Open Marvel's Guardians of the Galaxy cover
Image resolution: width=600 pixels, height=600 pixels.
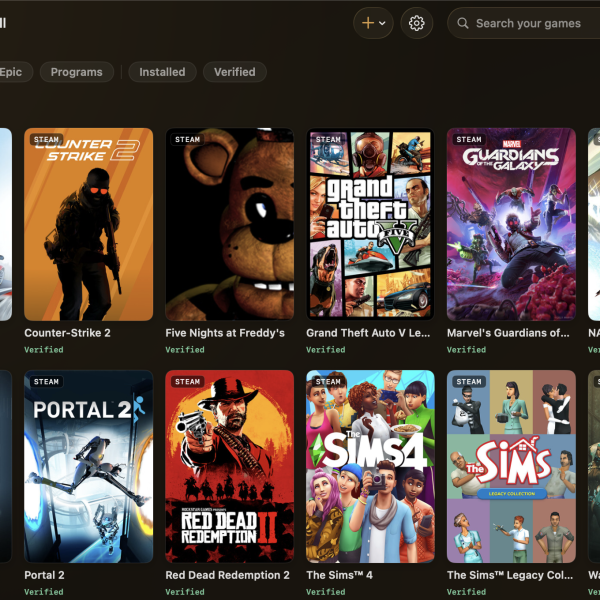coord(511,224)
